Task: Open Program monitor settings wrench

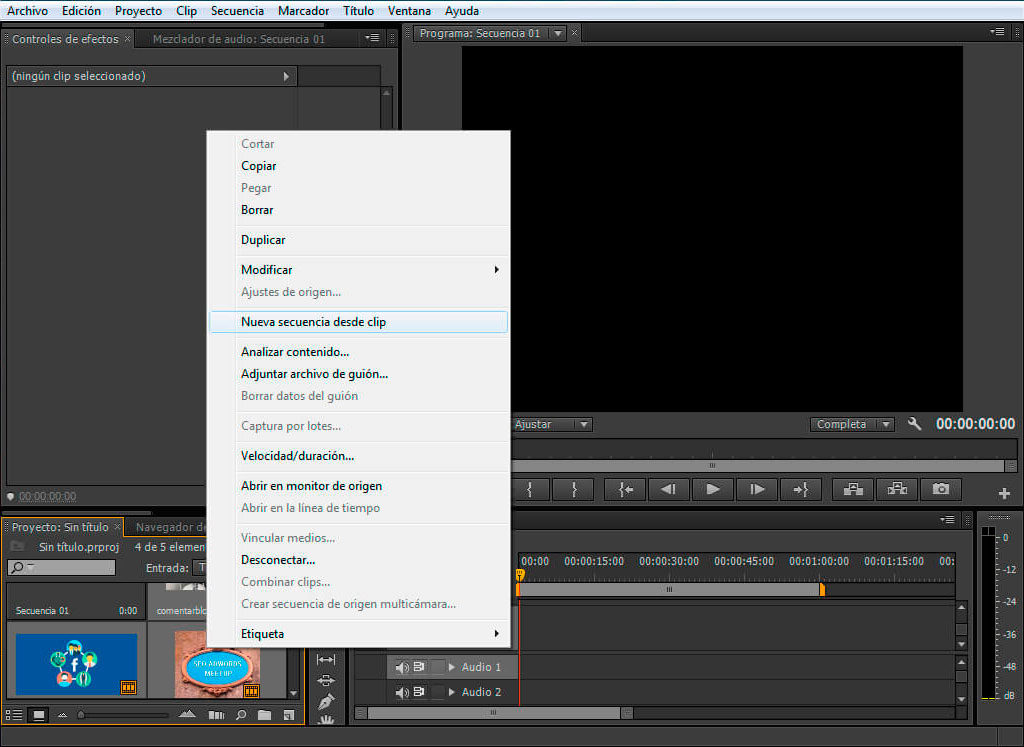Action: (x=914, y=424)
